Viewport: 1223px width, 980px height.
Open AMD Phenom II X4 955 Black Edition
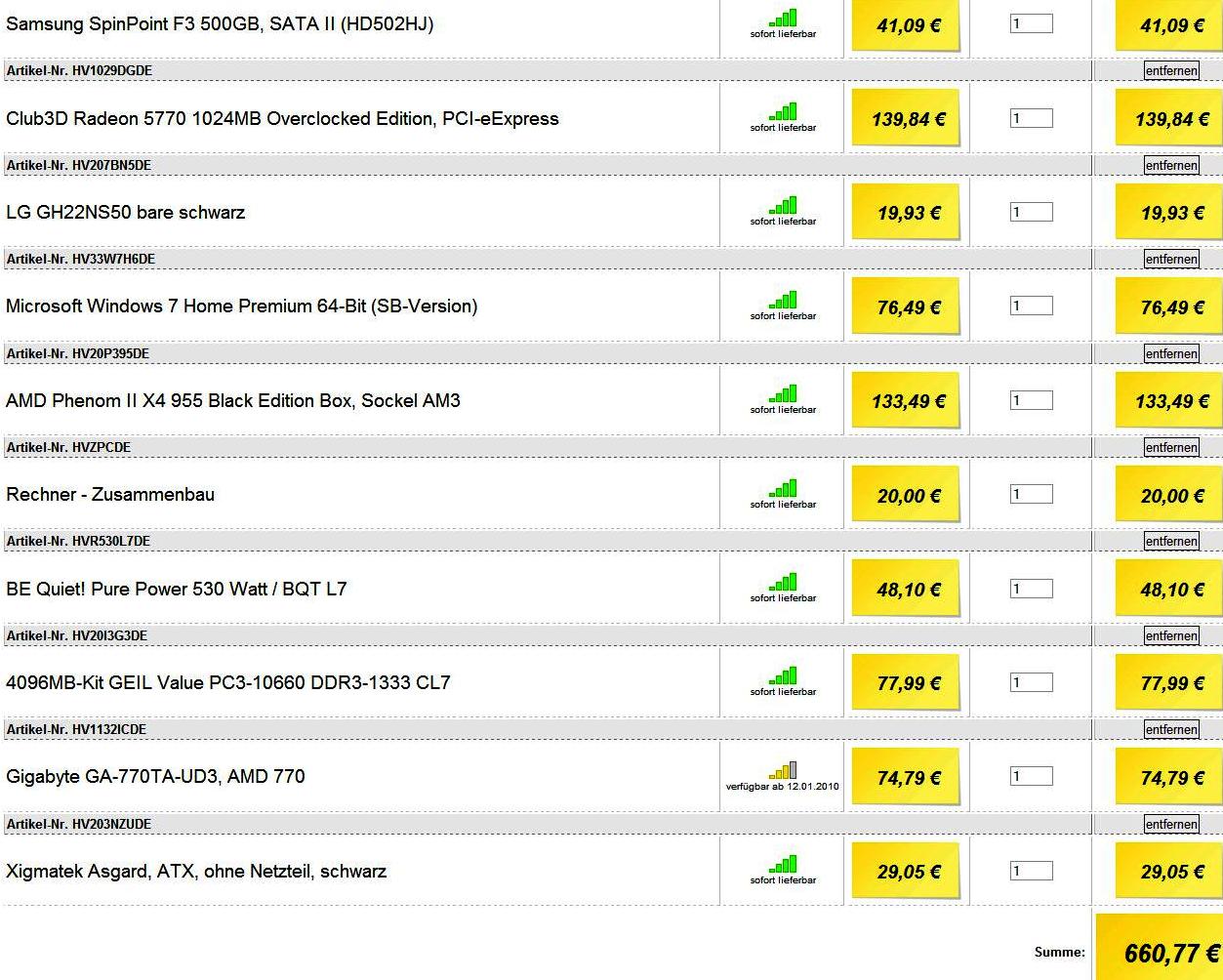click(x=232, y=401)
